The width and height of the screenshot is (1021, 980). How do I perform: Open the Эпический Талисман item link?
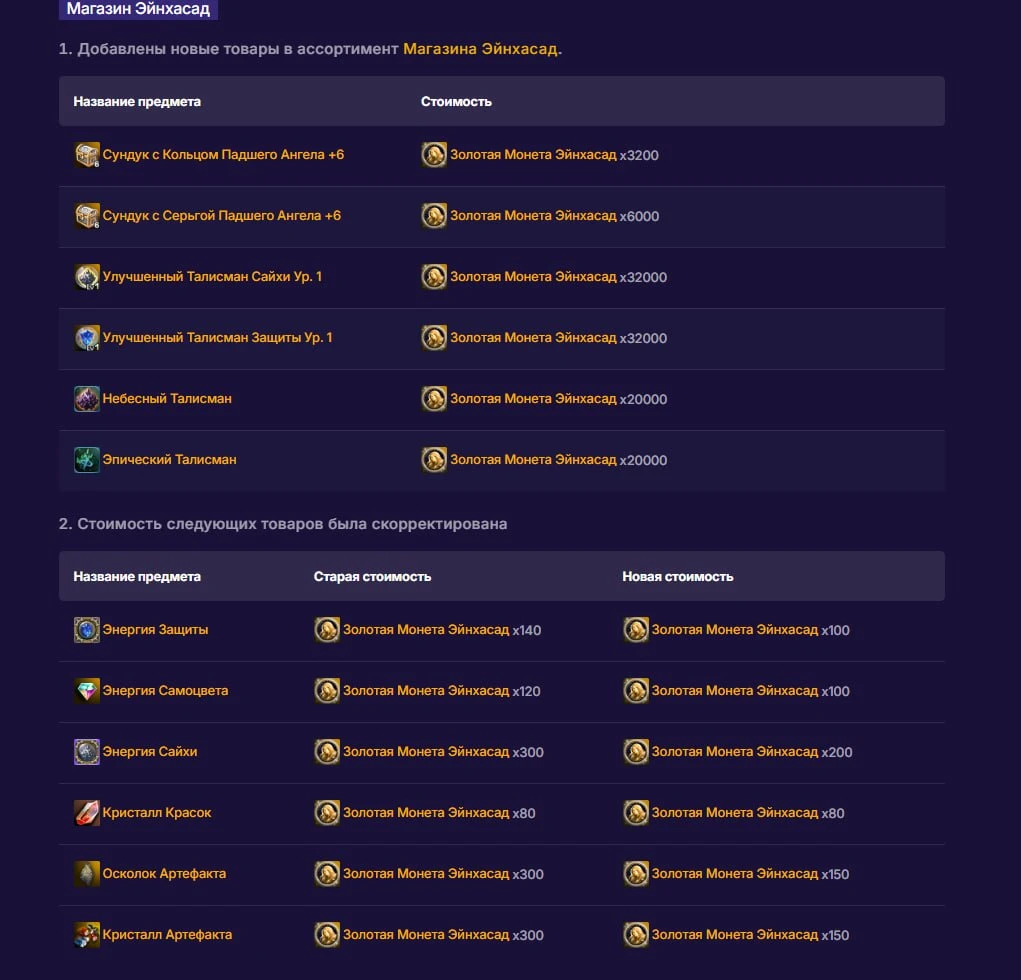(x=169, y=460)
